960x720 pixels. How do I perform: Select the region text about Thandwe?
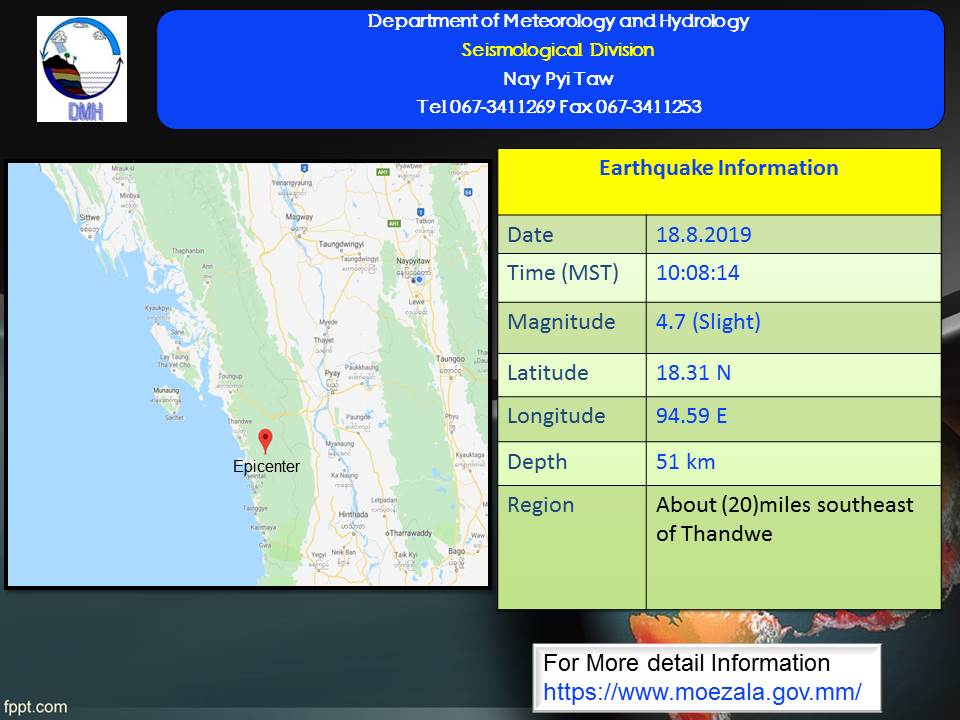pos(785,519)
